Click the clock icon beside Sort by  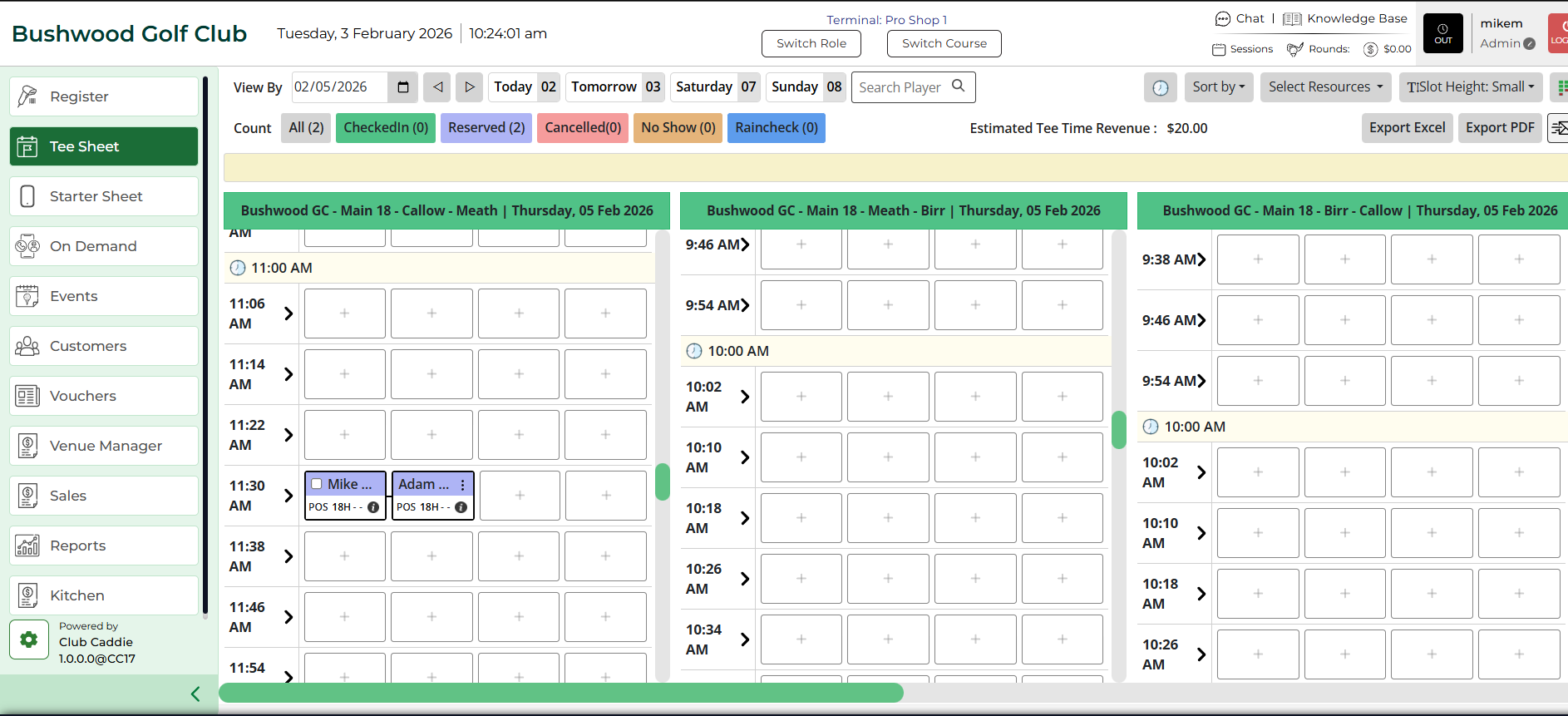tap(1160, 87)
